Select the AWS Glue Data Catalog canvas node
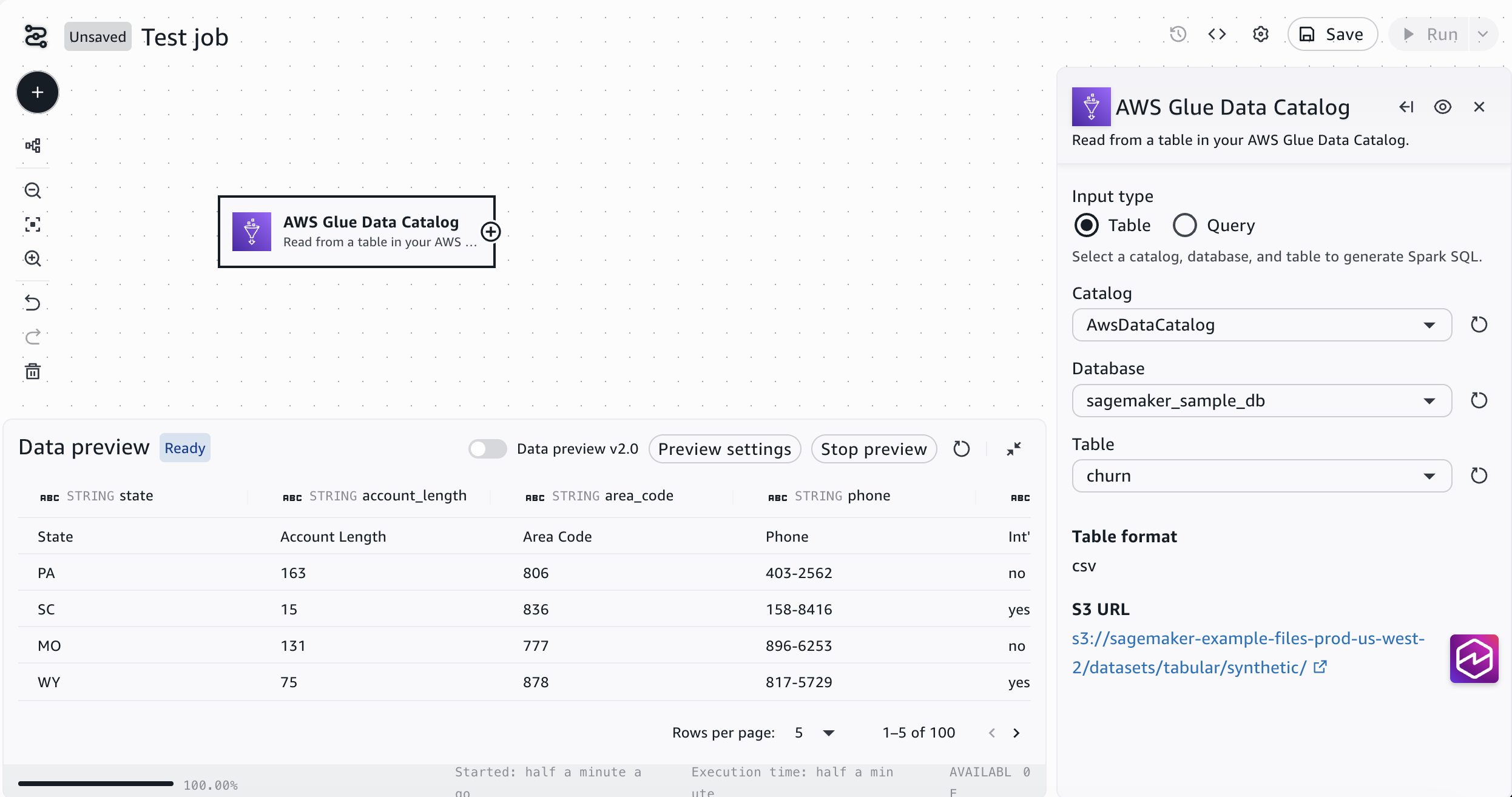 (x=357, y=232)
